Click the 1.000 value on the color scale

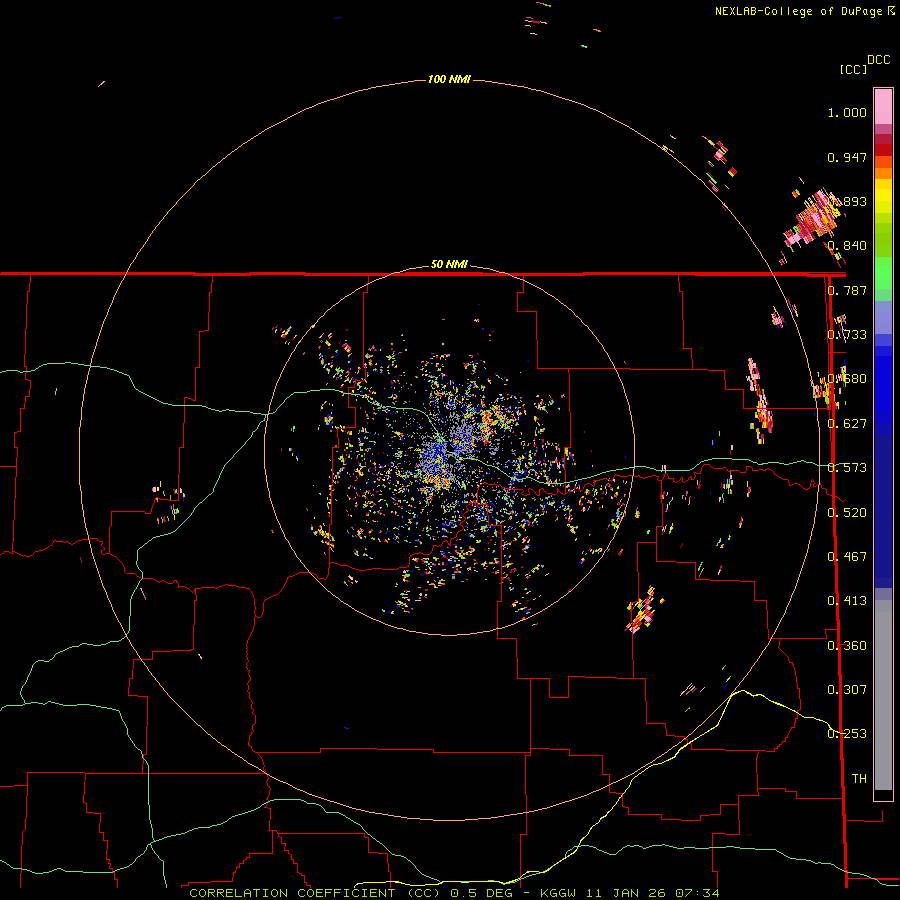[x=847, y=112]
